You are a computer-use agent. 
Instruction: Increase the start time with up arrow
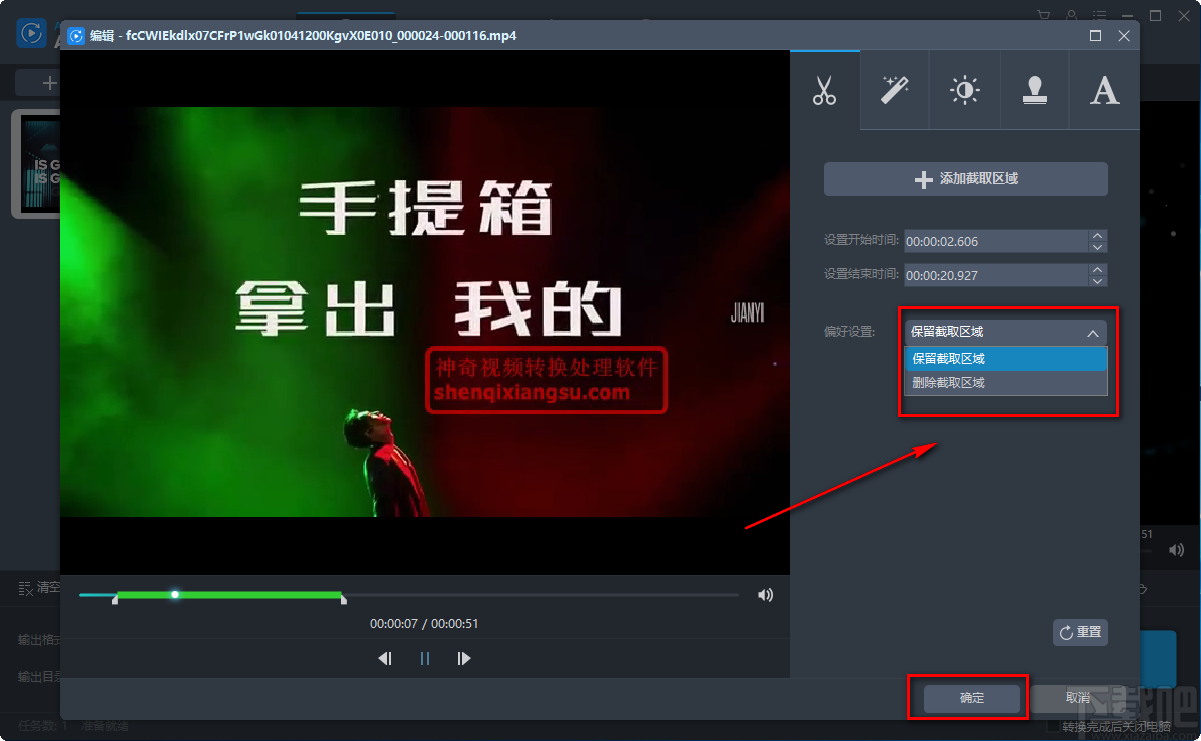(x=1098, y=236)
